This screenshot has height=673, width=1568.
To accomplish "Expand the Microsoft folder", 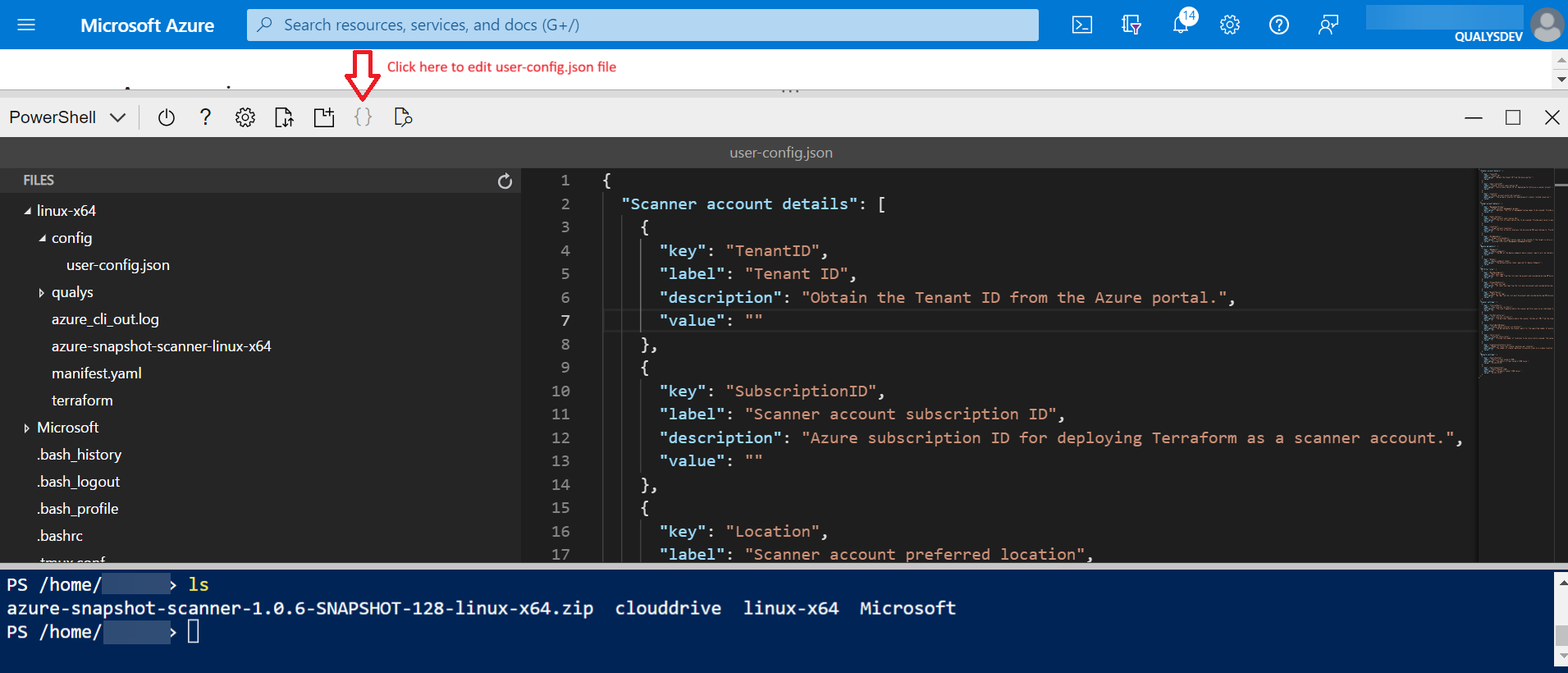I will point(27,428).
